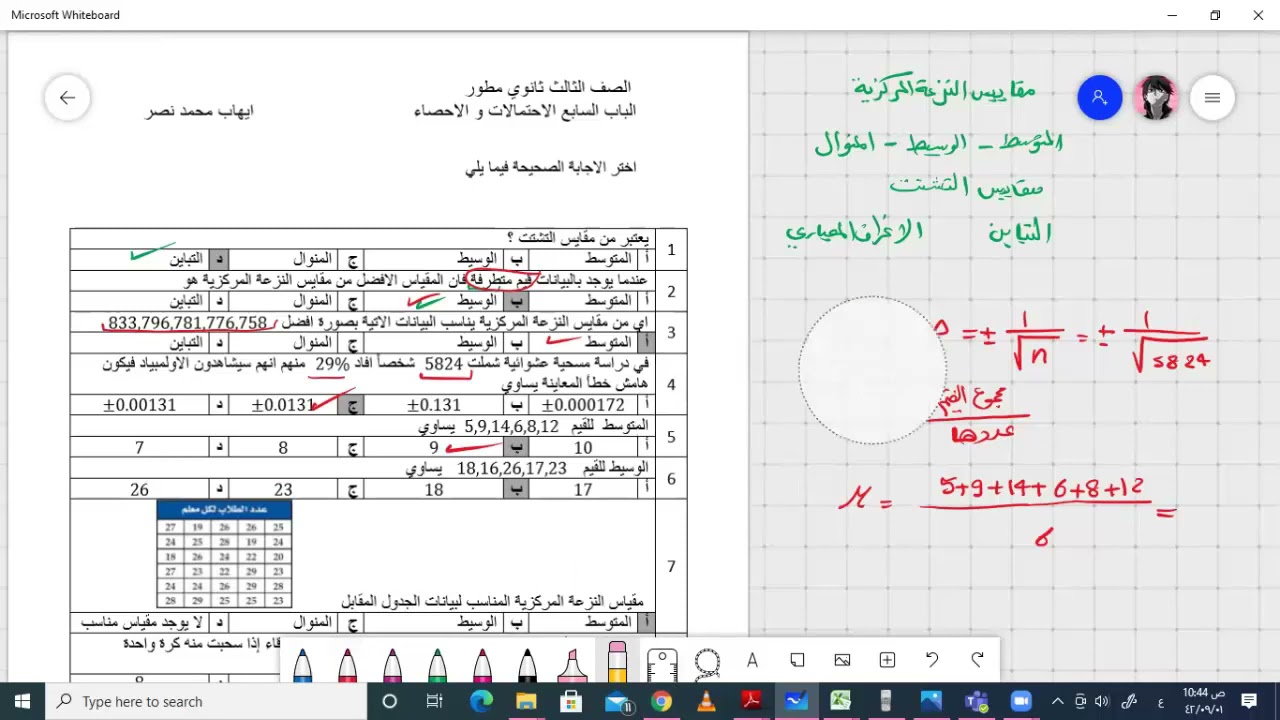Screen dimensions: 1280x720
Task: Open the taskbar clock showing 10:44
Action: pos(1203,701)
